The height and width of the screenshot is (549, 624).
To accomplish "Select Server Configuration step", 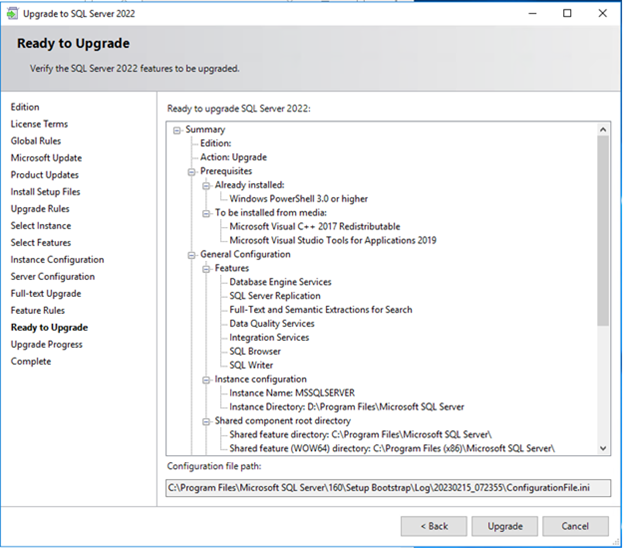I will pos(53,276).
